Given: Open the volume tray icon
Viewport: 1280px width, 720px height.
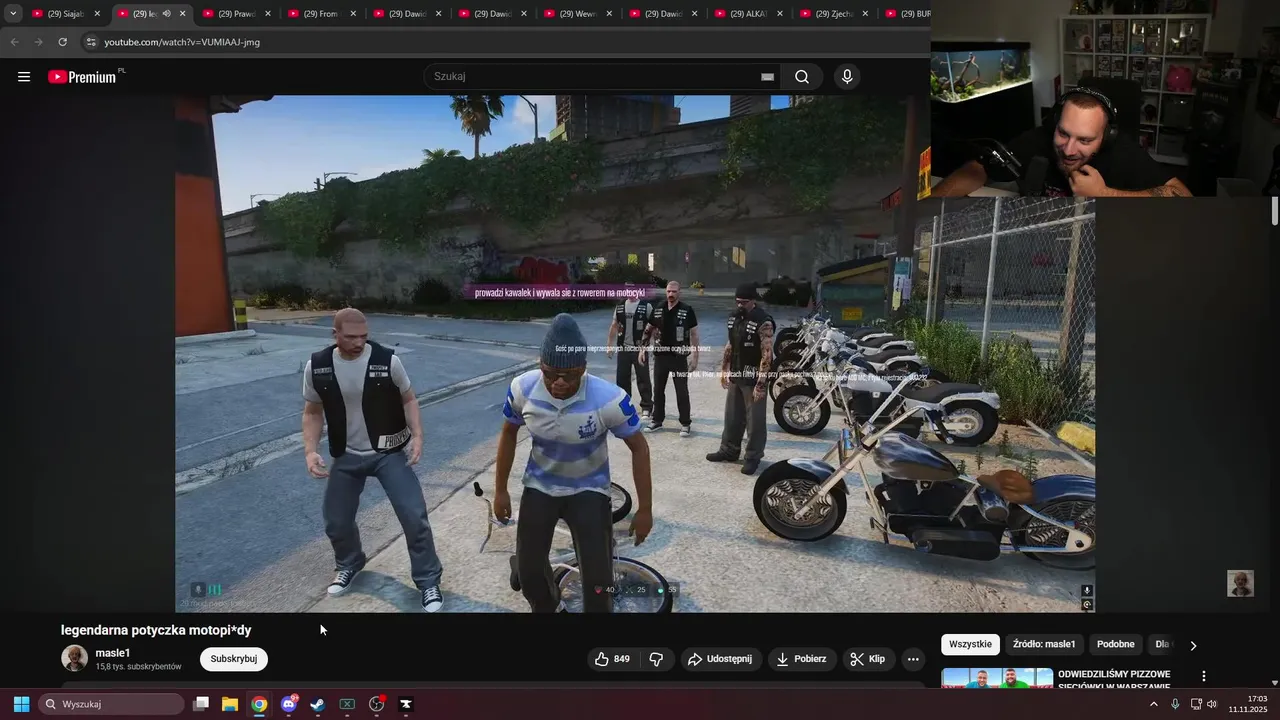Looking at the screenshot, I should [1213, 704].
